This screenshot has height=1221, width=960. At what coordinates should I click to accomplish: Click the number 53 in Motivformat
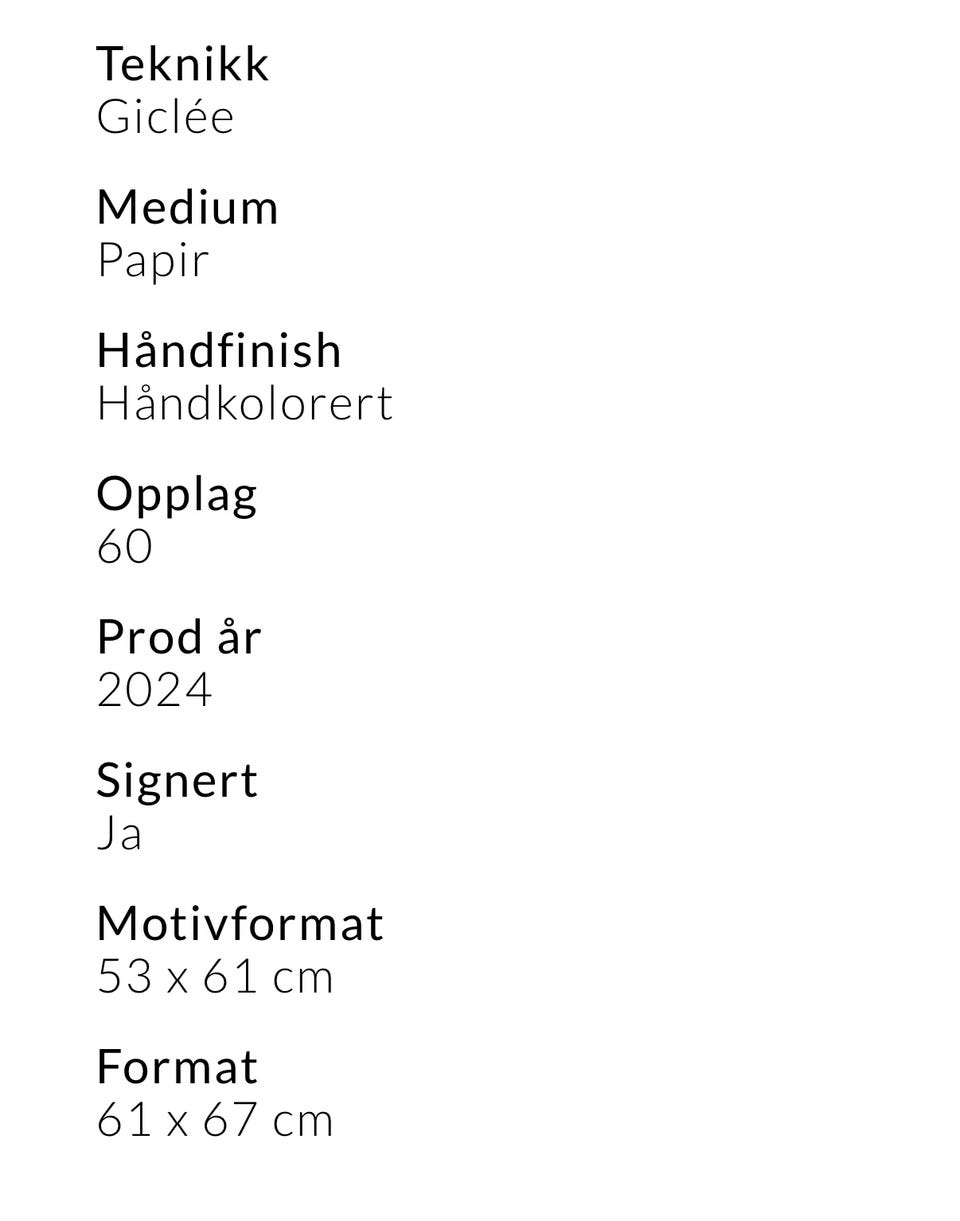(x=124, y=976)
